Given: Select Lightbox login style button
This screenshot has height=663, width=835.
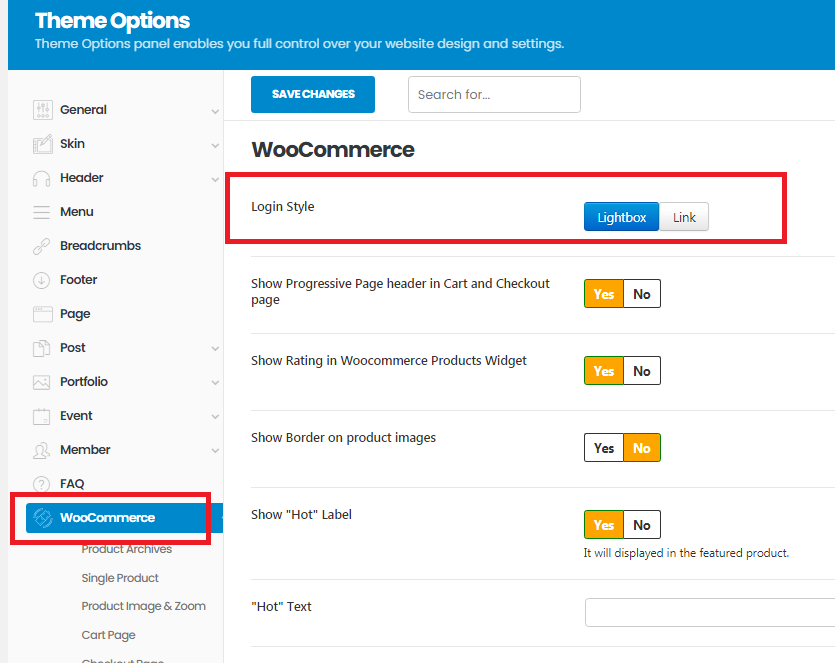Looking at the screenshot, I should coord(621,217).
